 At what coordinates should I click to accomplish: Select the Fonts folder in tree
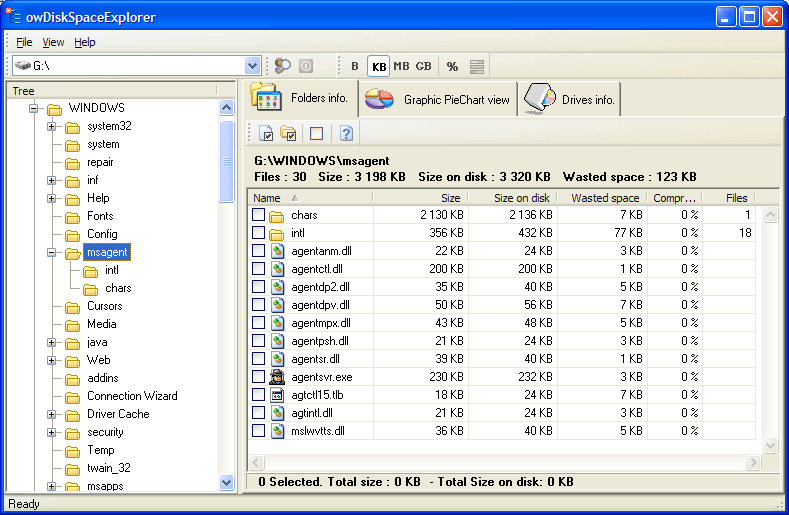[100, 216]
